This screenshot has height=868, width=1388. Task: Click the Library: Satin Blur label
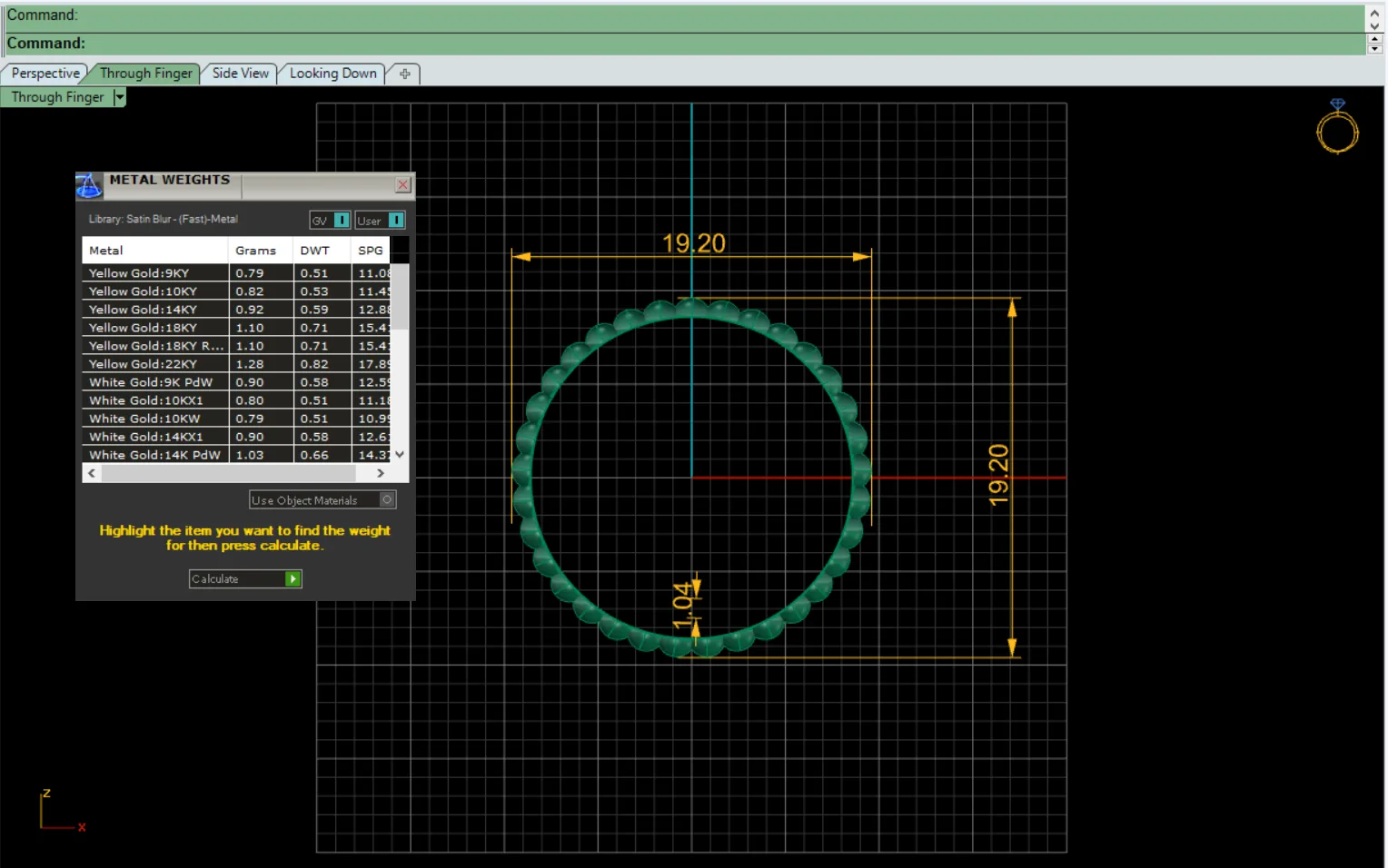click(x=164, y=220)
